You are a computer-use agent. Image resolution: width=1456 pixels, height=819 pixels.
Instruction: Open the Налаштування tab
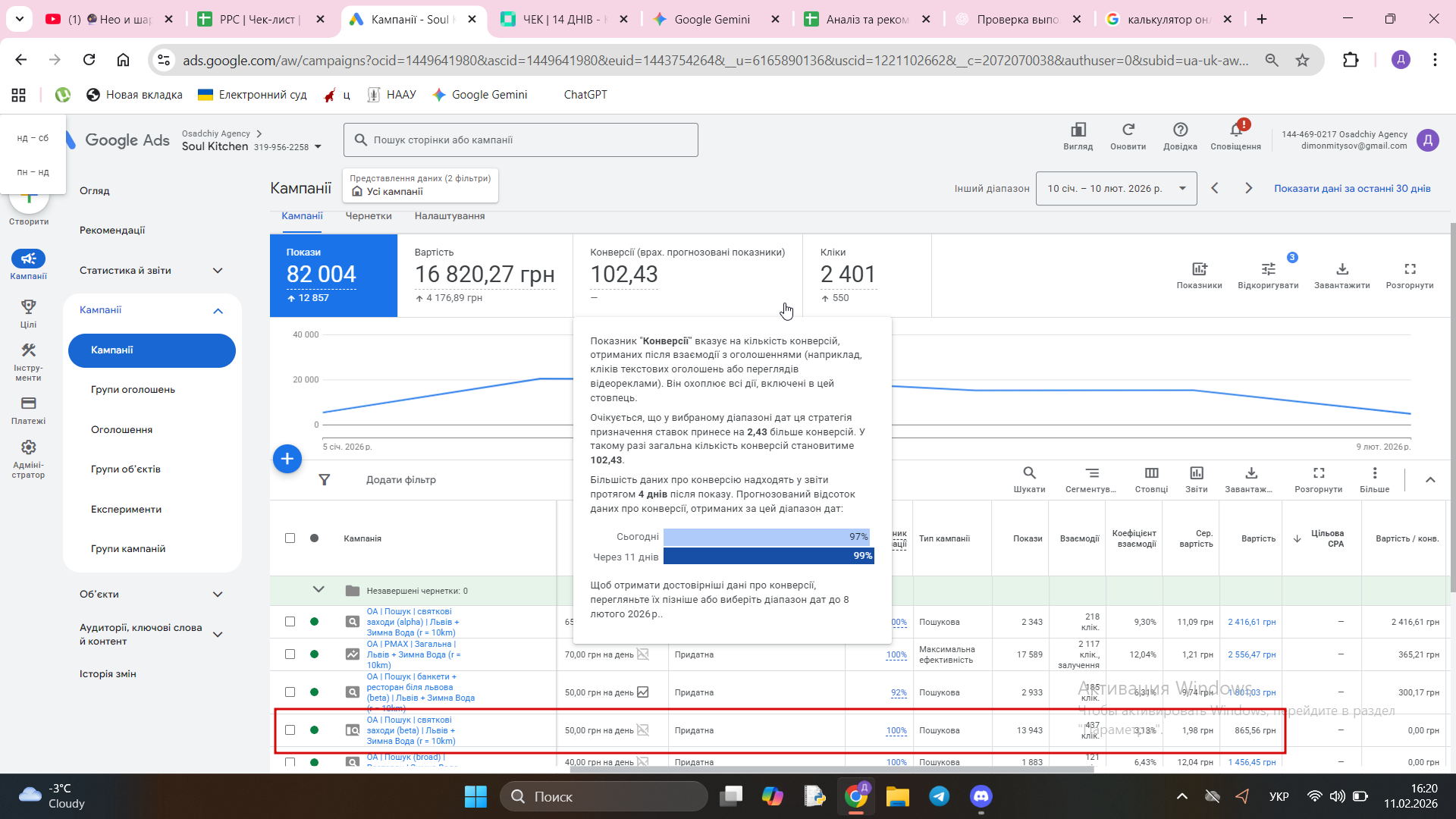click(x=449, y=216)
